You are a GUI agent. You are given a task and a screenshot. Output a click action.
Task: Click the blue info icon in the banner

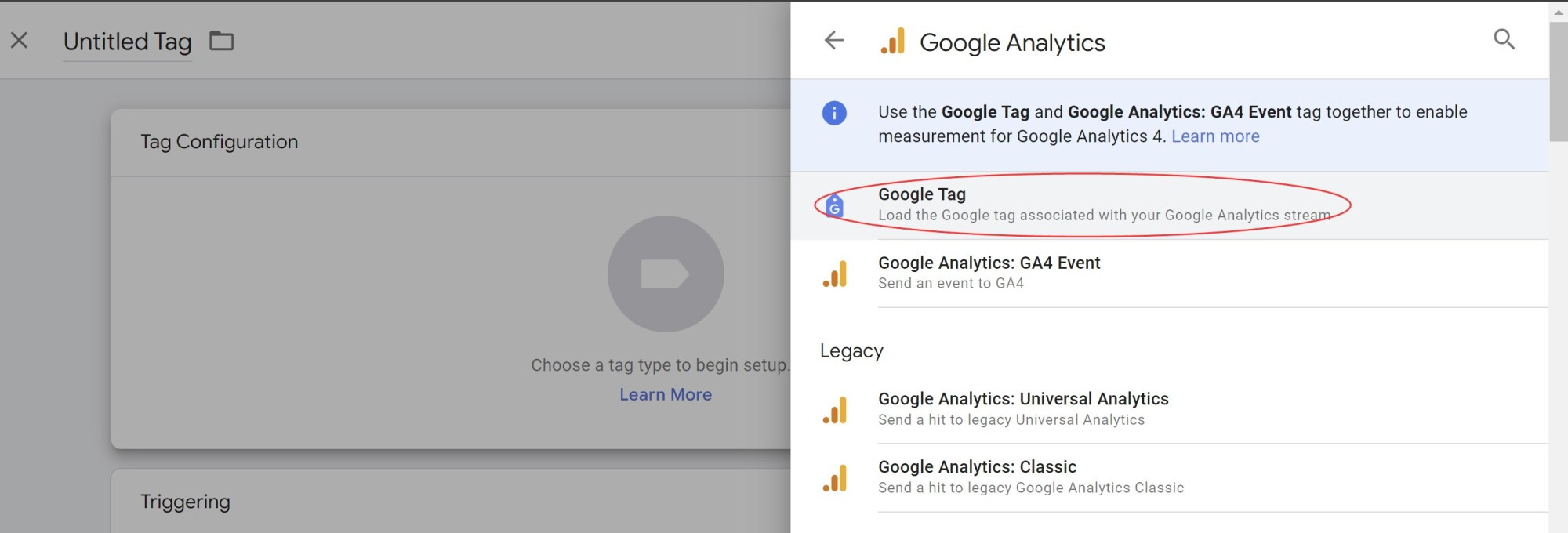click(834, 113)
